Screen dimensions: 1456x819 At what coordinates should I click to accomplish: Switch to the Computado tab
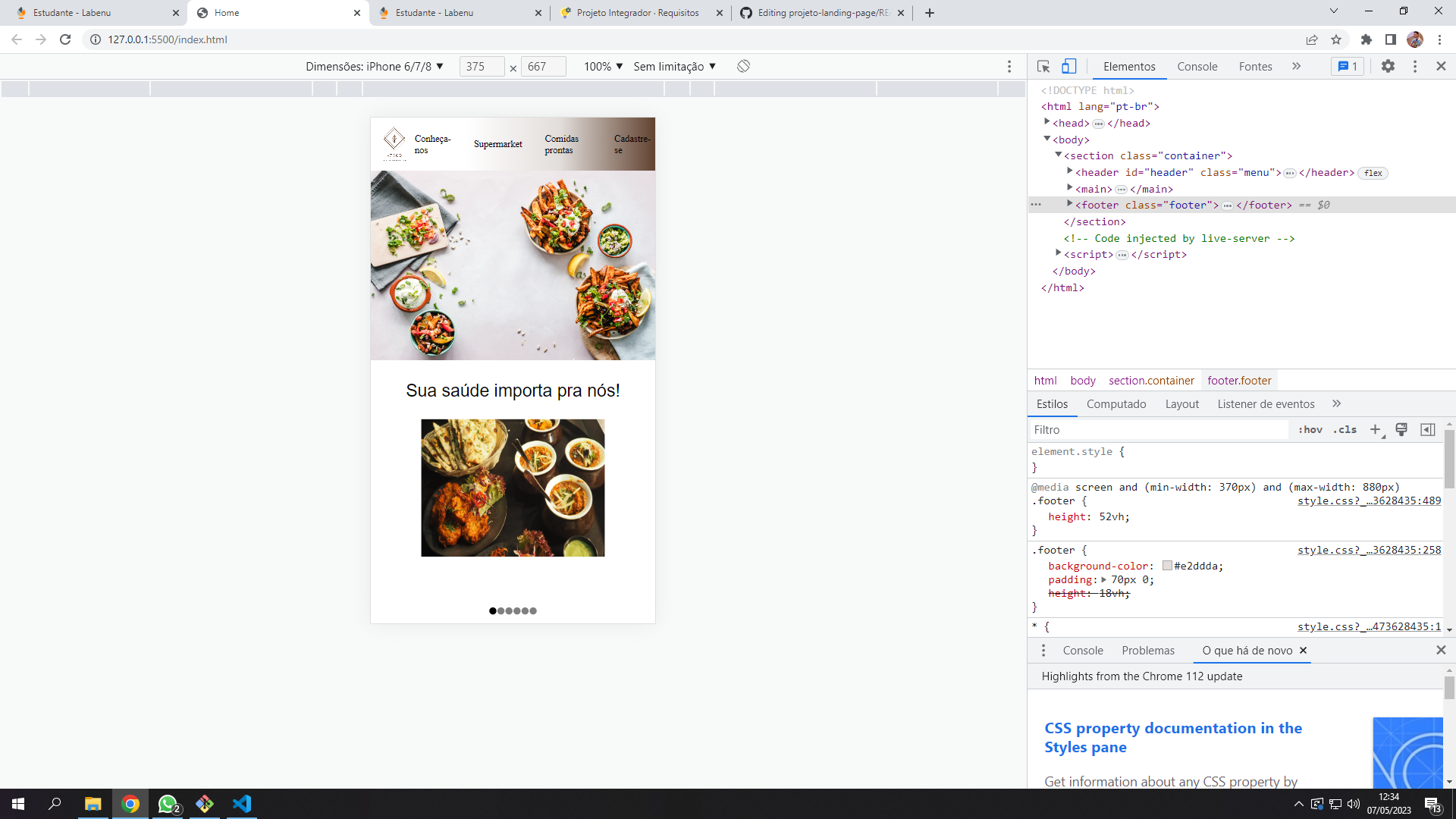tap(1116, 403)
